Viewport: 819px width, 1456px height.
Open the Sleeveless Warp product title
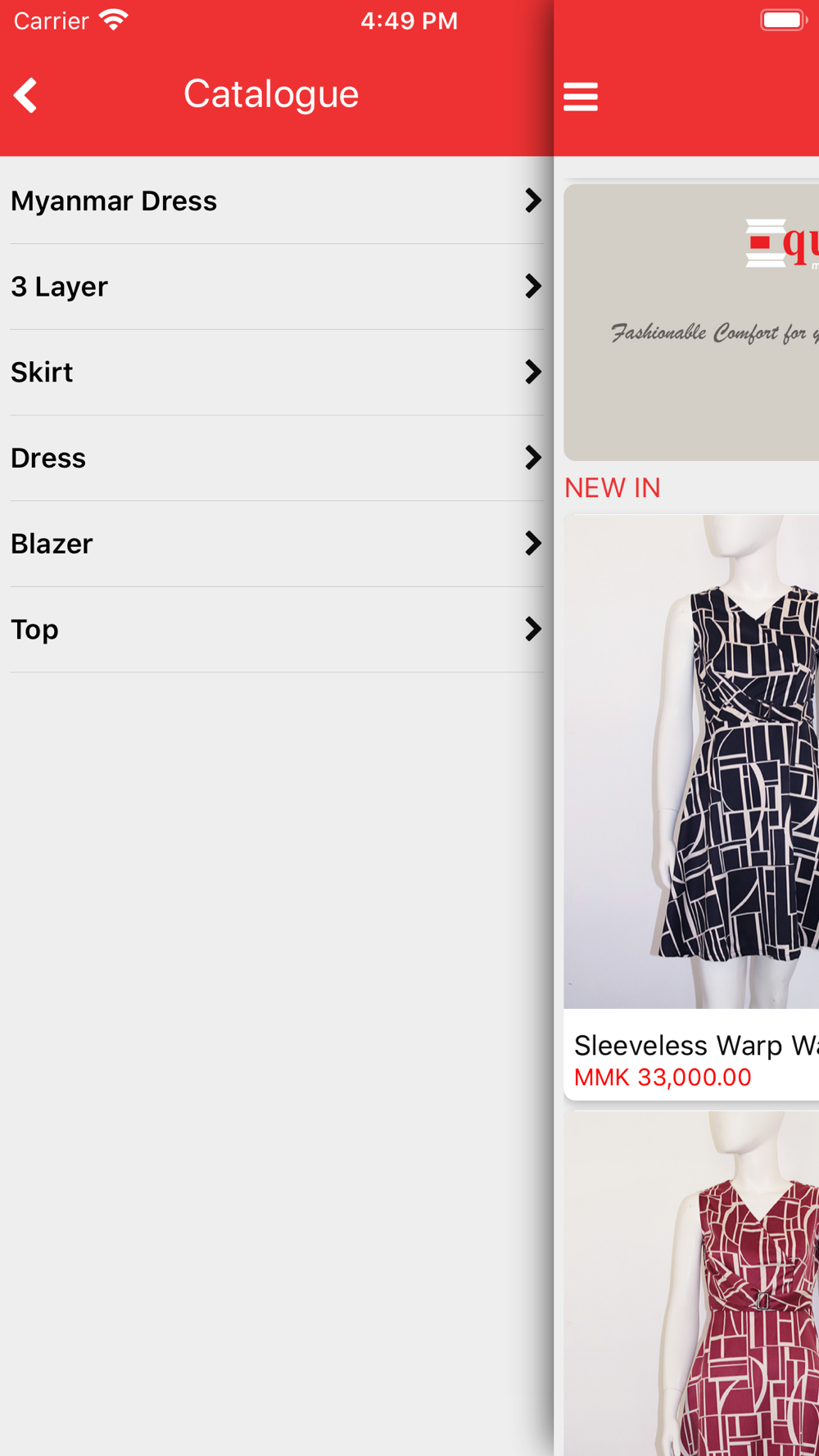(x=696, y=1045)
